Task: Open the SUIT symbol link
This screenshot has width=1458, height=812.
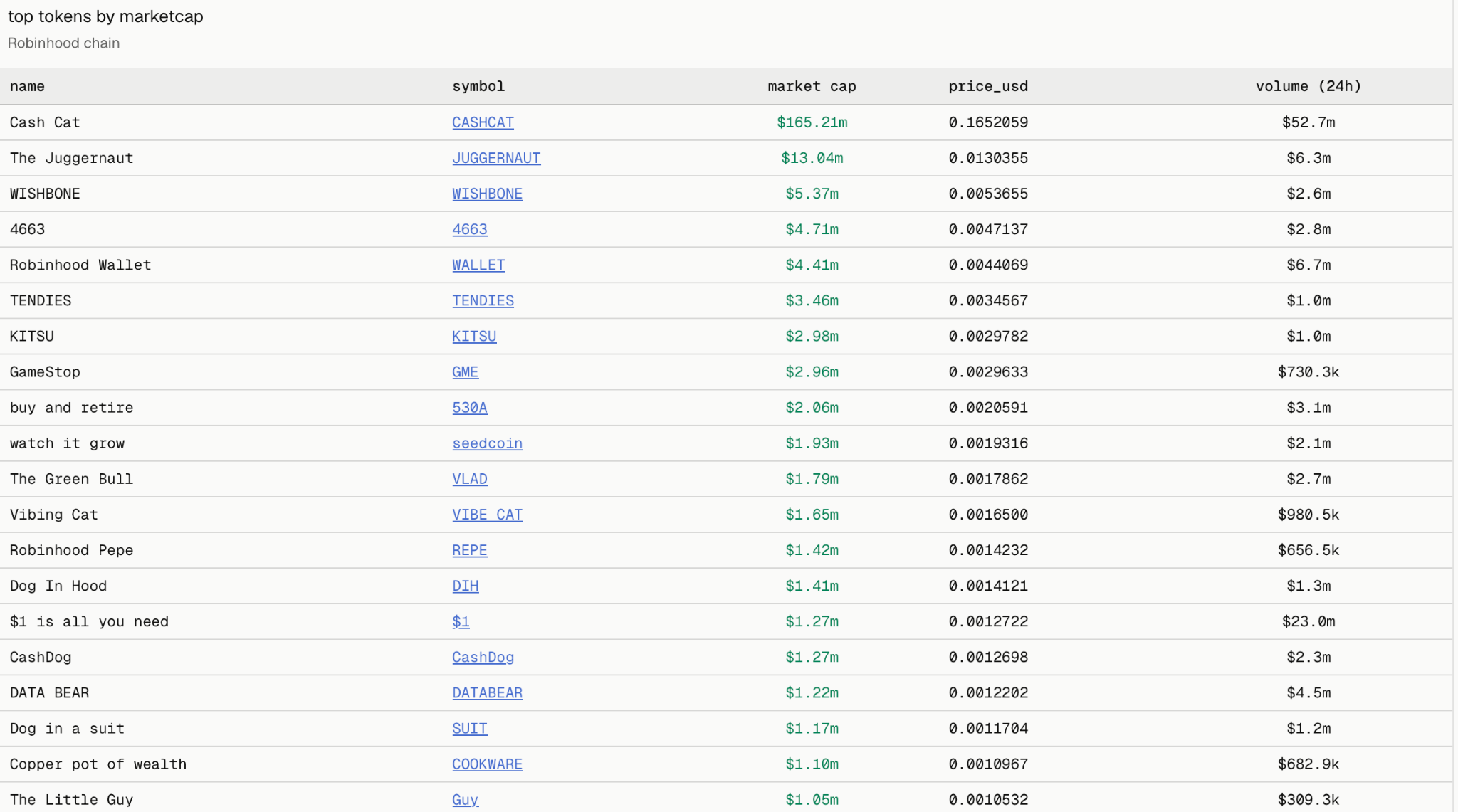Action: pos(470,728)
